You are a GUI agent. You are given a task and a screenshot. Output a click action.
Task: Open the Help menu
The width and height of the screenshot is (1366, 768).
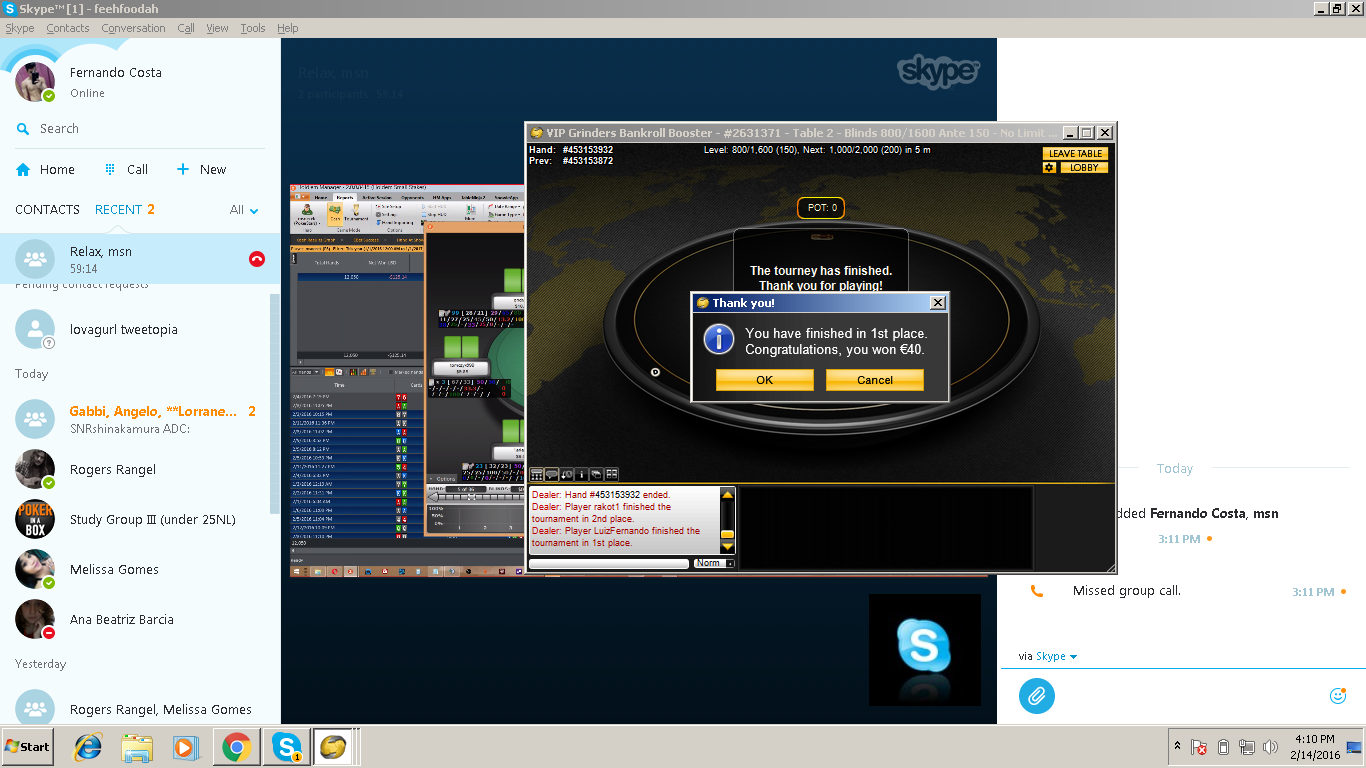(288, 28)
